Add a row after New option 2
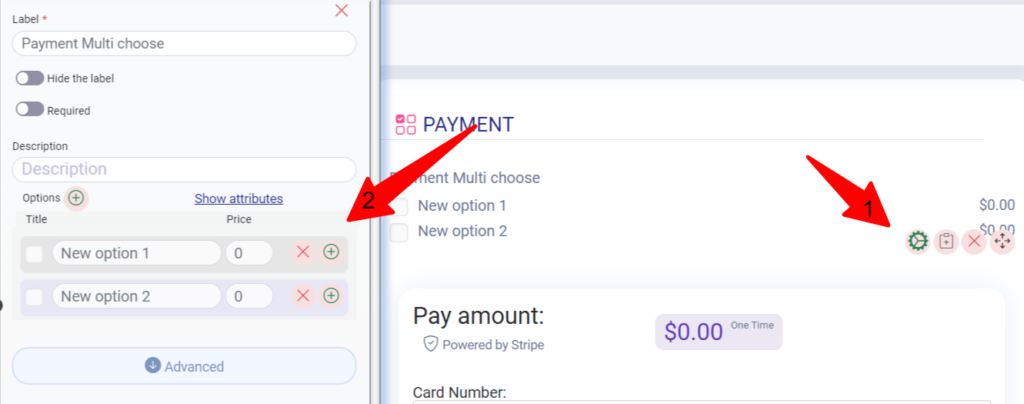Image resolution: width=1024 pixels, height=404 pixels. click(x=332, y=296)
